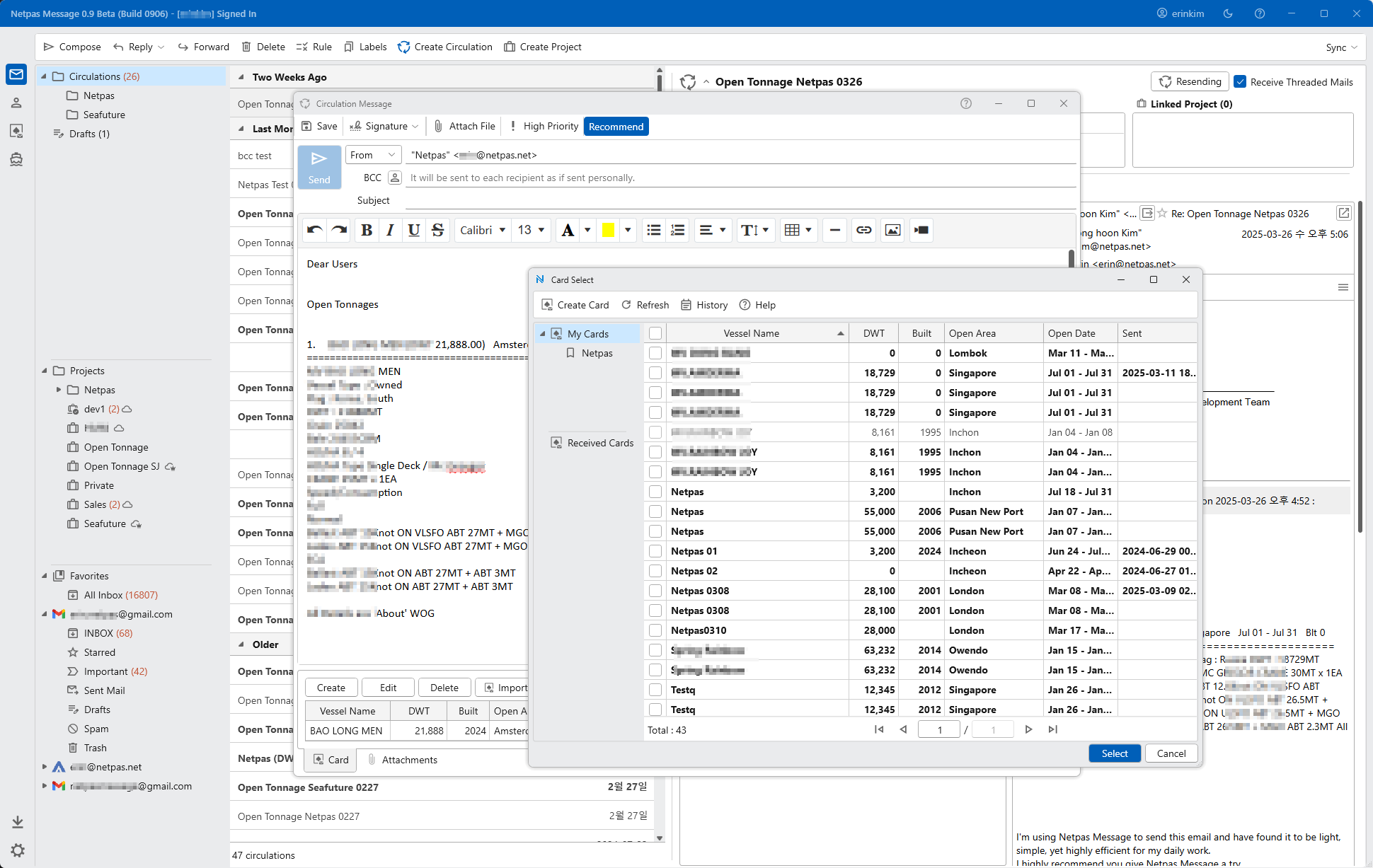Insert a hyperlink

[864, 230]
